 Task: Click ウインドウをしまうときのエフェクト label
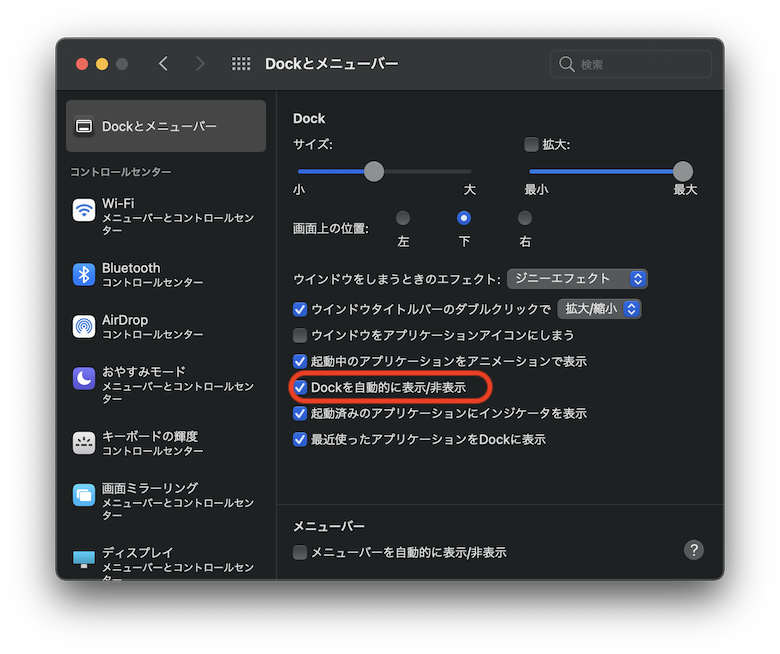396,280
